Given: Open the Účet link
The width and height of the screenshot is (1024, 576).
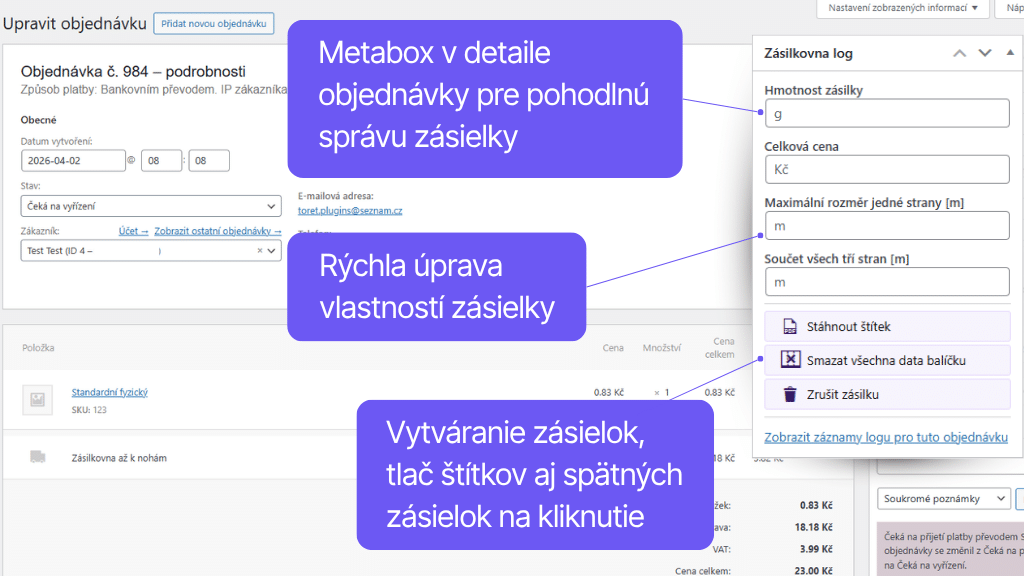Looking at the screenshot, I should [x=133, y=231].
